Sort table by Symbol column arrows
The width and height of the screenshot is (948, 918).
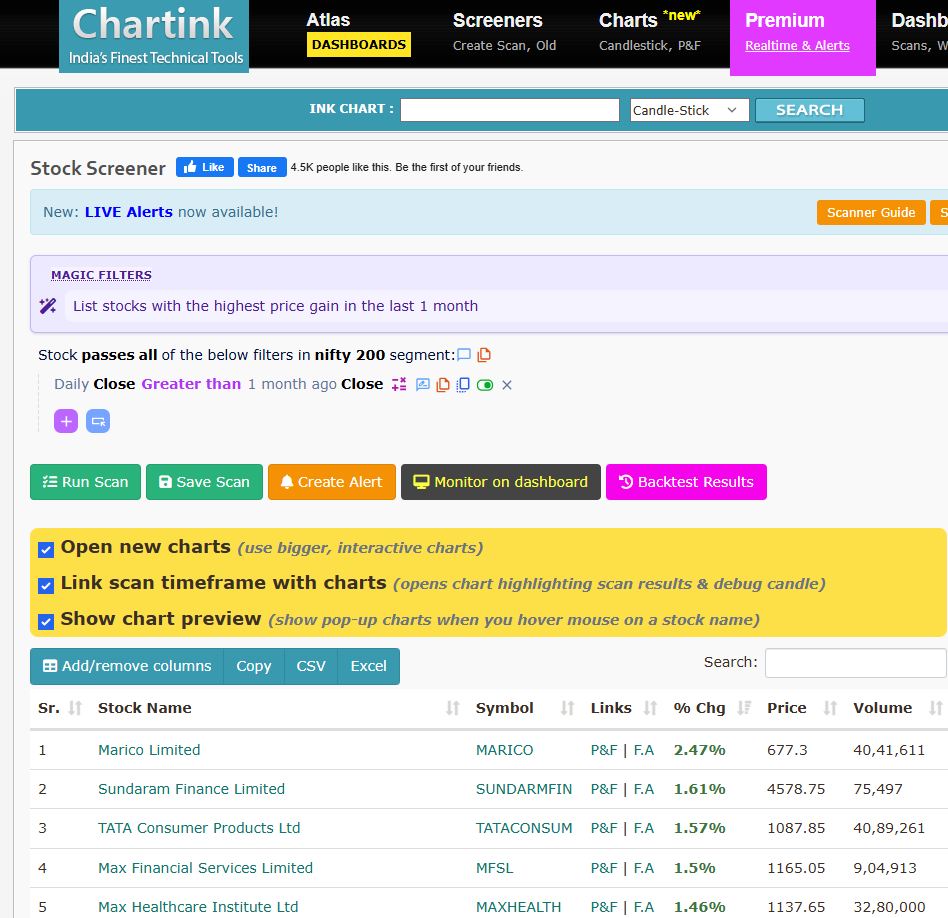(x=567, y=708)
